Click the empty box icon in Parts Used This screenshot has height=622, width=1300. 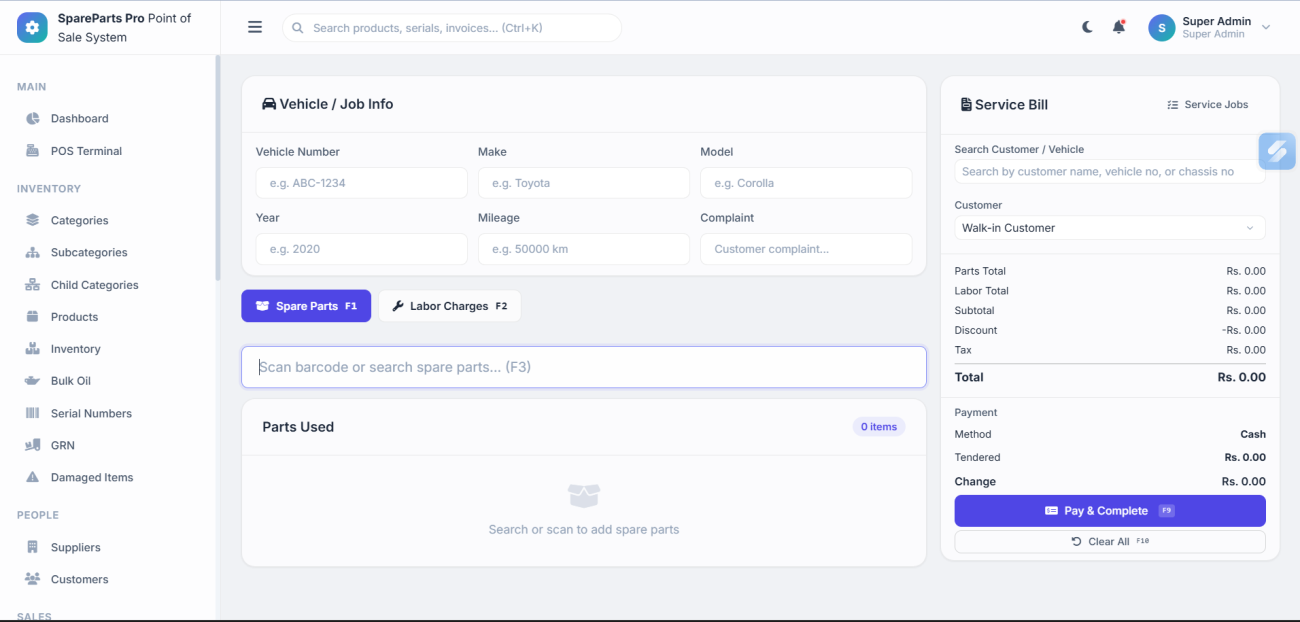point(584,495)
